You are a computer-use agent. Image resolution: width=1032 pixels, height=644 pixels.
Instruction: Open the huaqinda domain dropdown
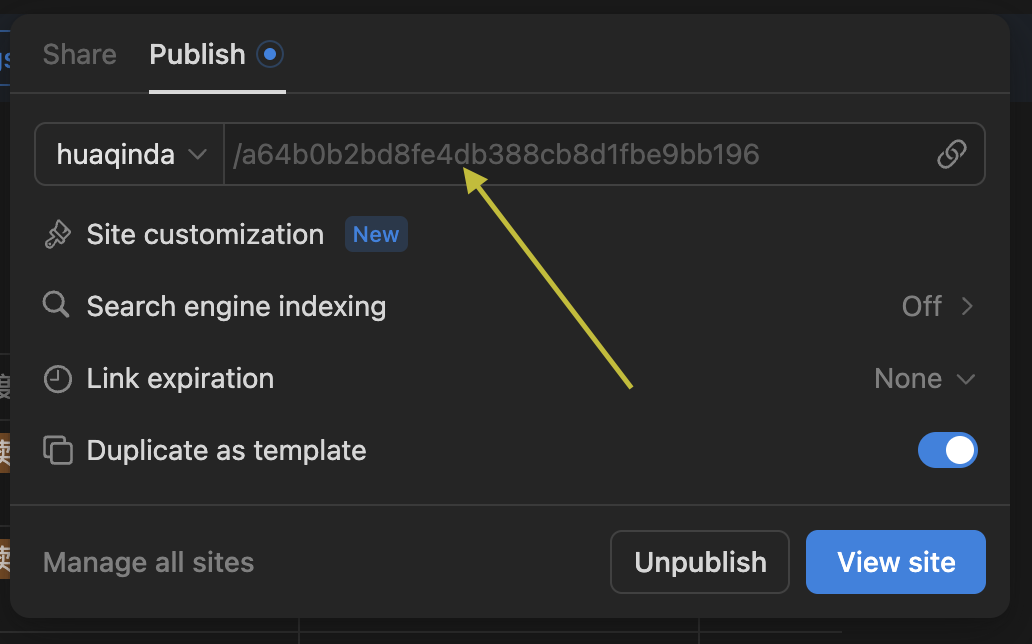coord(130,155)
